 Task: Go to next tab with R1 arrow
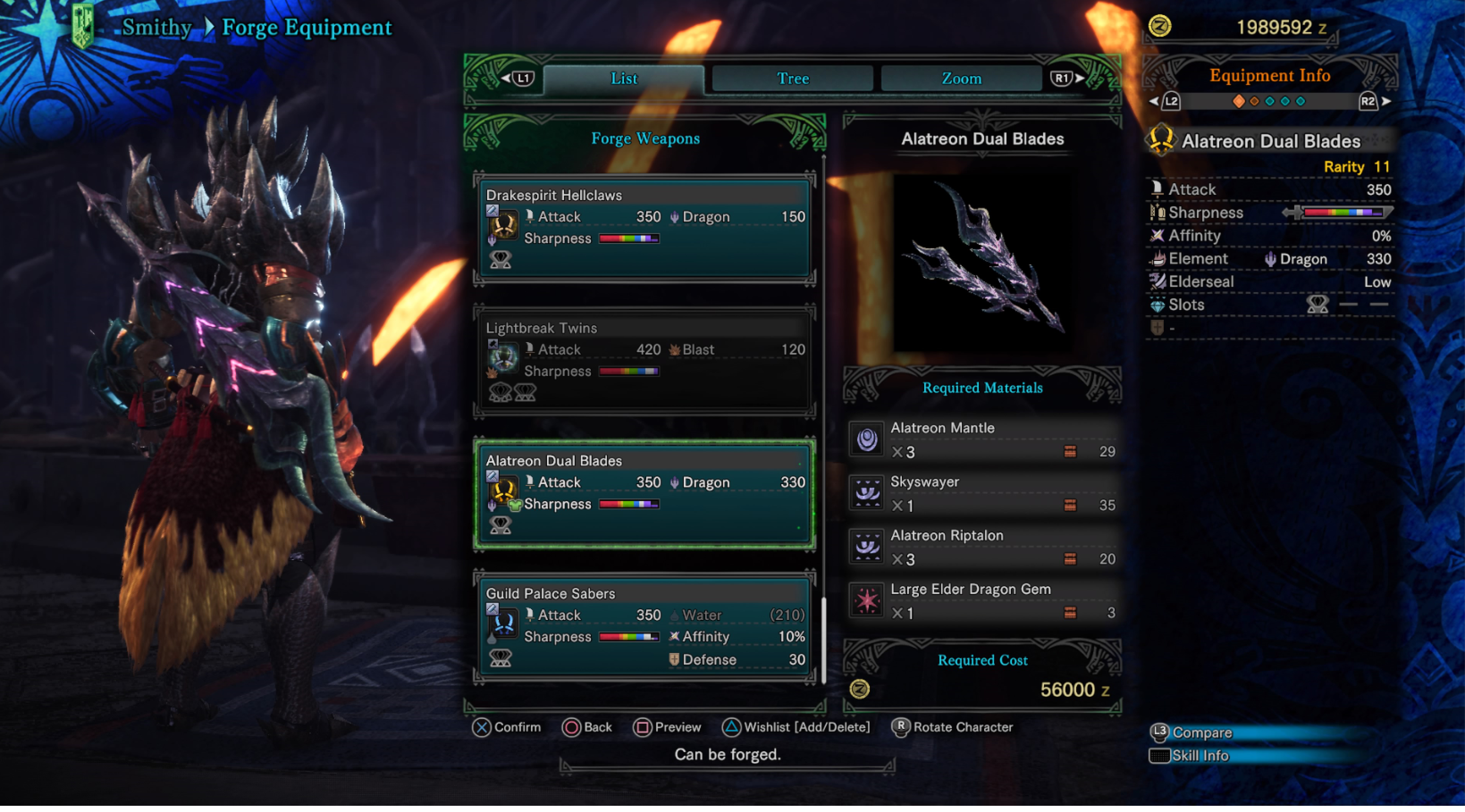1067,79
